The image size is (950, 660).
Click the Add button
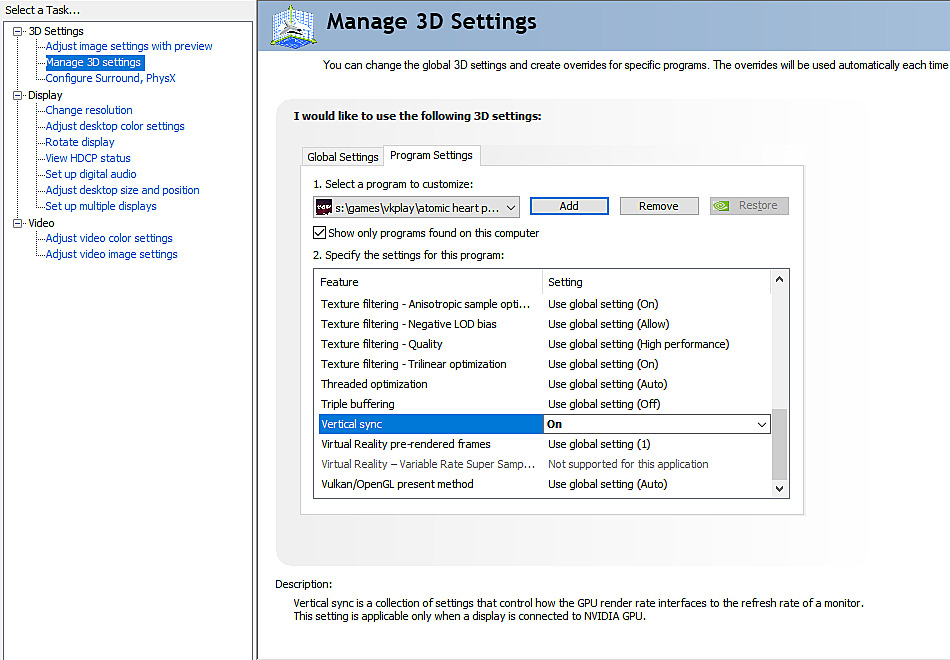point(569,206)
